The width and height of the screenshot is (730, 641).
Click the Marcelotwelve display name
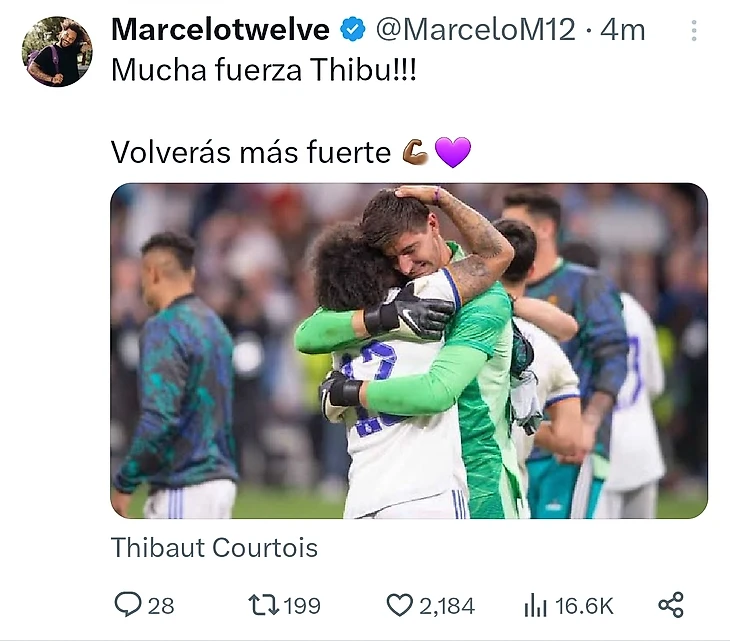click(220, 29)
